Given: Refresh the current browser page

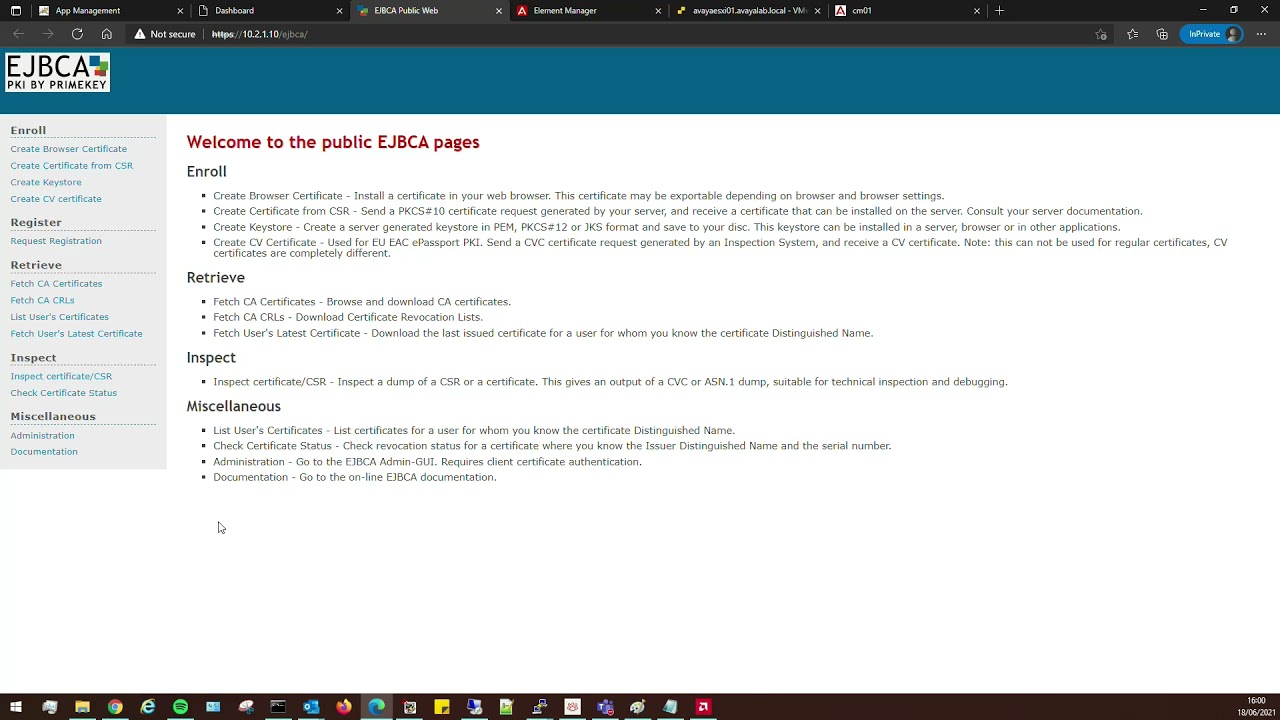Looking at the screenshot, I should (77, 34).
